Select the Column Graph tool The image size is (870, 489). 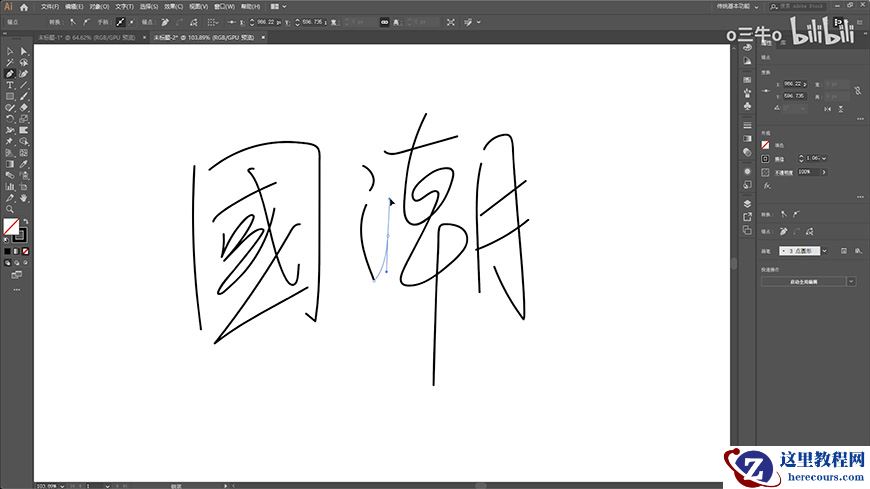(10, 186)
